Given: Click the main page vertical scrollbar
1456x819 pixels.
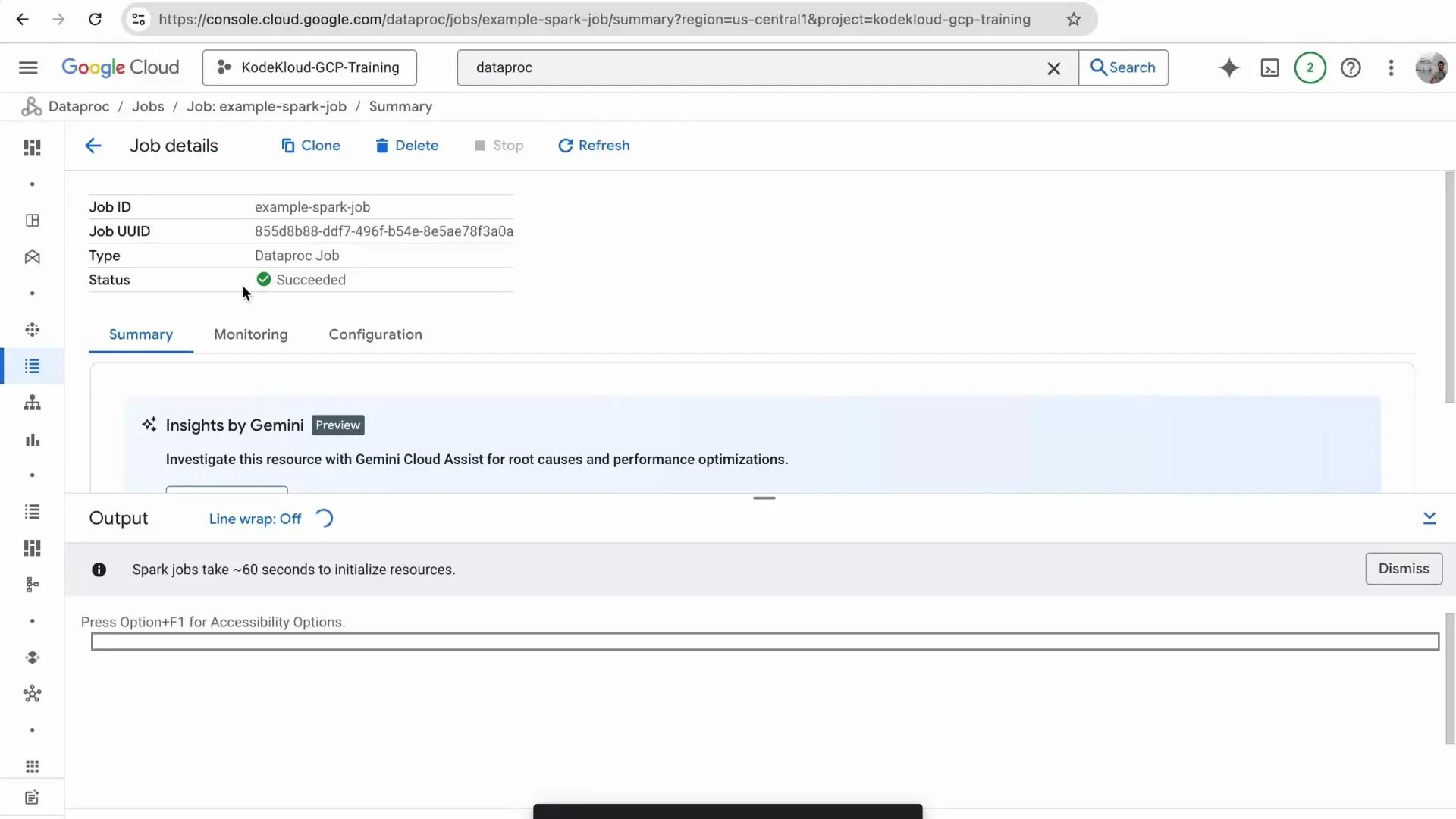Looking at the screenshot, I should click(1450, 288).
